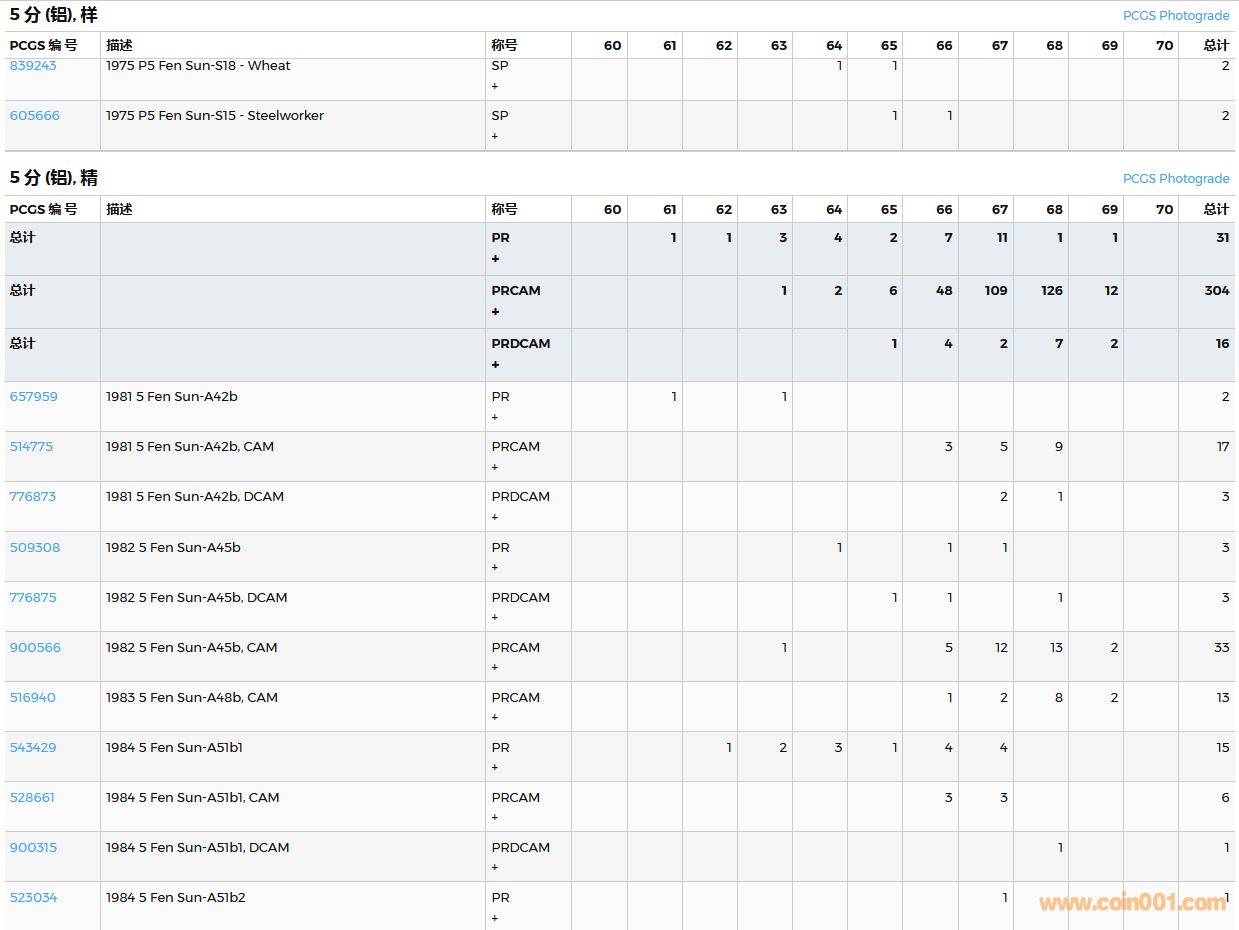Expand plus for 1975 Wheat SP row
The image size is (1239, 930).
click(x=495, y=86)
